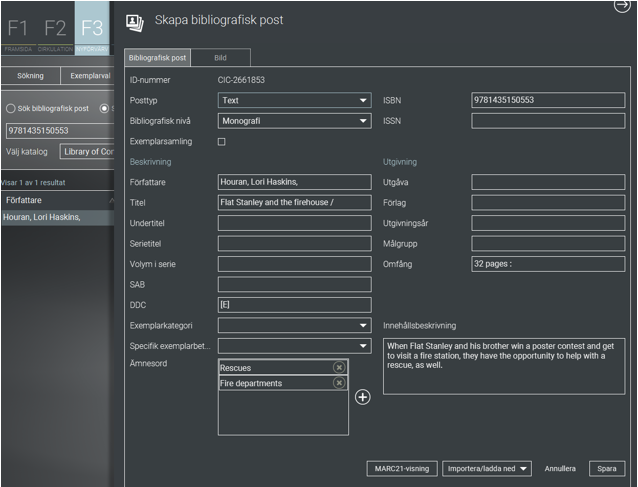Click the Undertitel input field
The image size is (638, 487).
(295, 223)
